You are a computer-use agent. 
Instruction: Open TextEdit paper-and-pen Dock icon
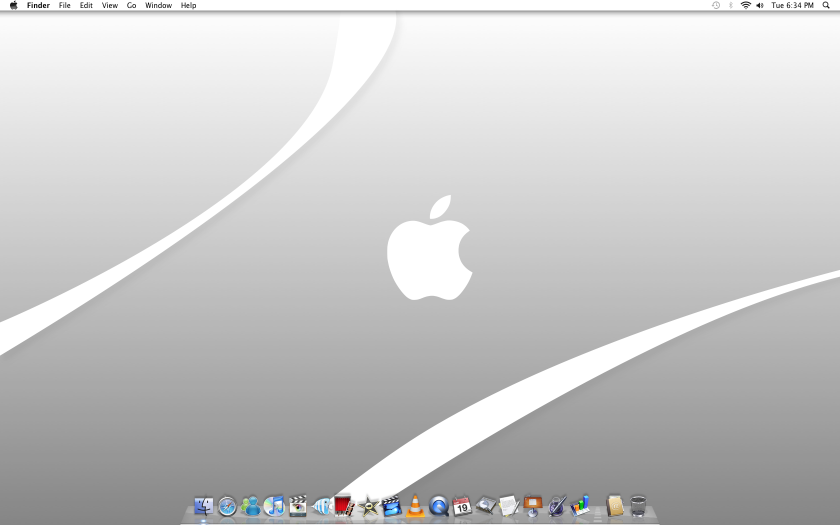click(509, 506)
